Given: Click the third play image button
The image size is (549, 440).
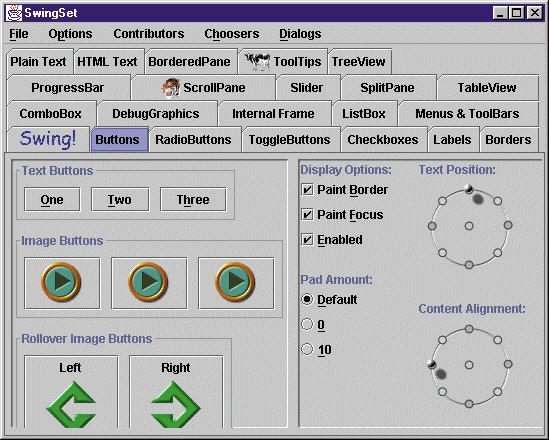Looking at the screenshot, I should [236, 283].
